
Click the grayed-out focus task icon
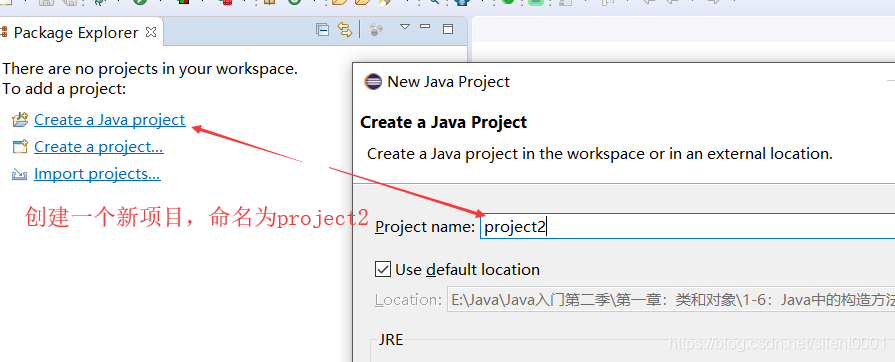(376, 30)
